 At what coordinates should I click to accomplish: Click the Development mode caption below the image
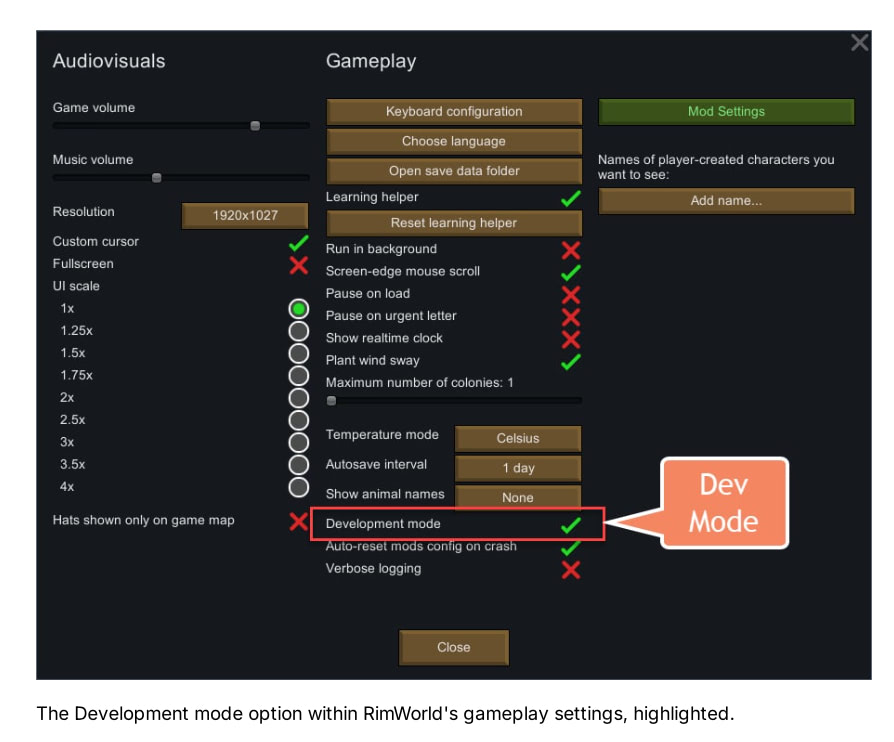[x=385, y=713]
